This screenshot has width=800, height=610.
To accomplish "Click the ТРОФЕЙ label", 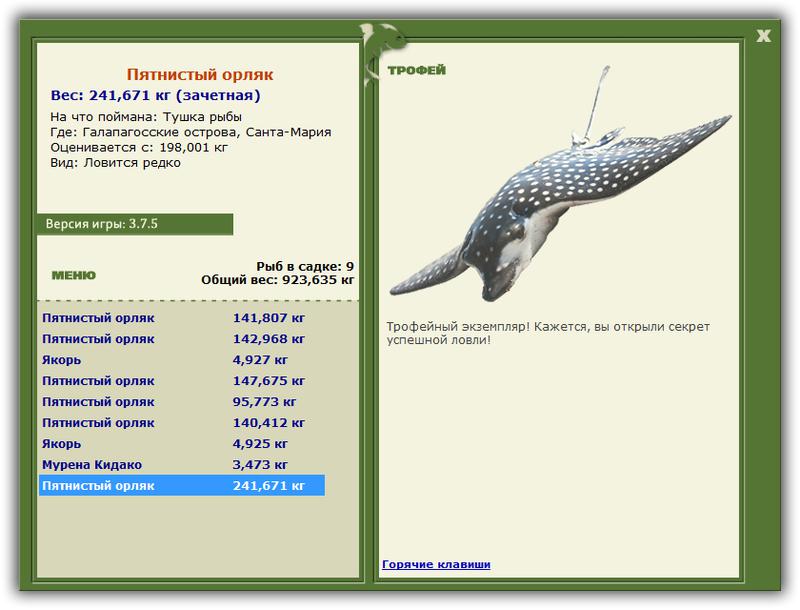I will point(416,70).
